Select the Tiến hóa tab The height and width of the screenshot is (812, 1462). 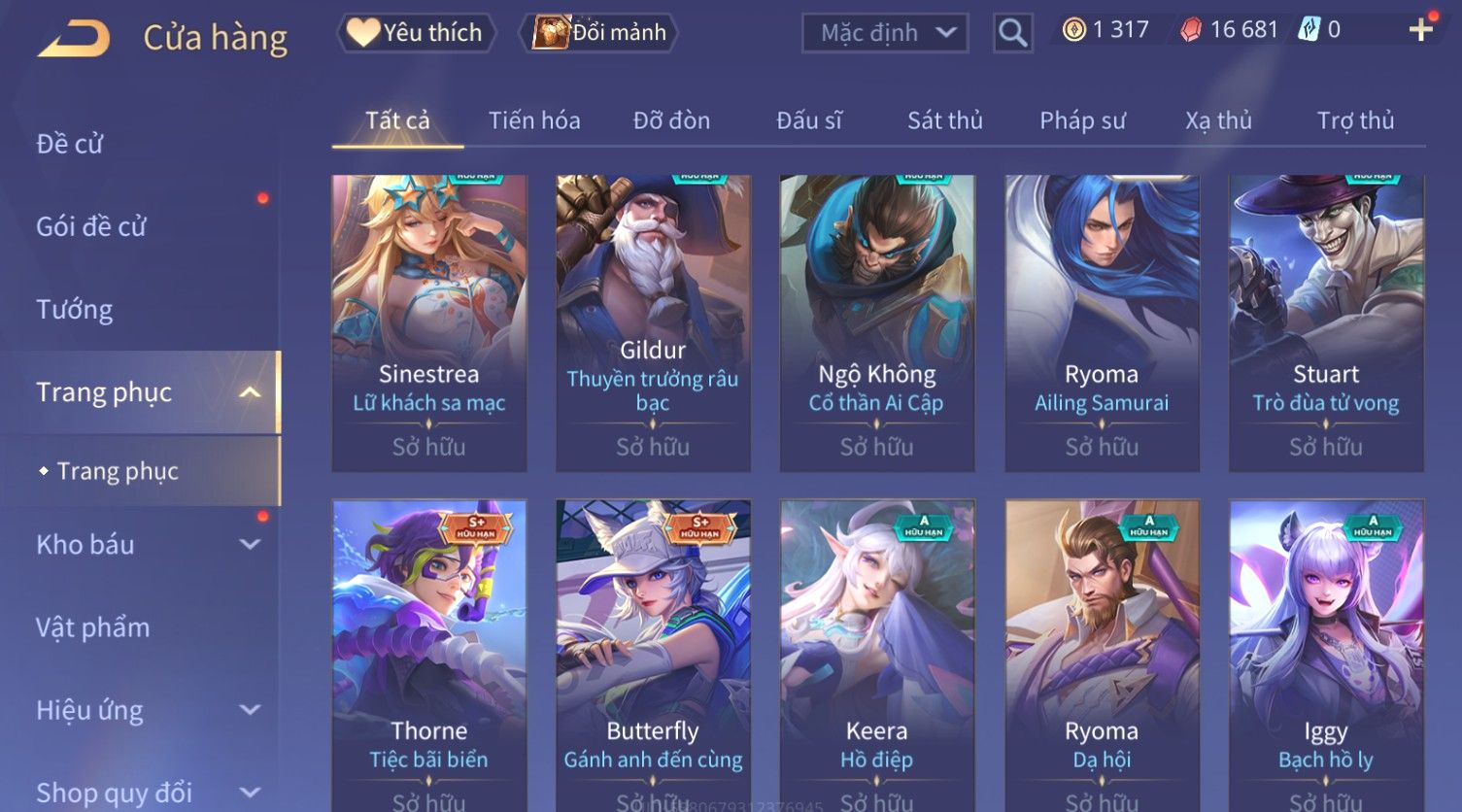click(x=534, y=120)
